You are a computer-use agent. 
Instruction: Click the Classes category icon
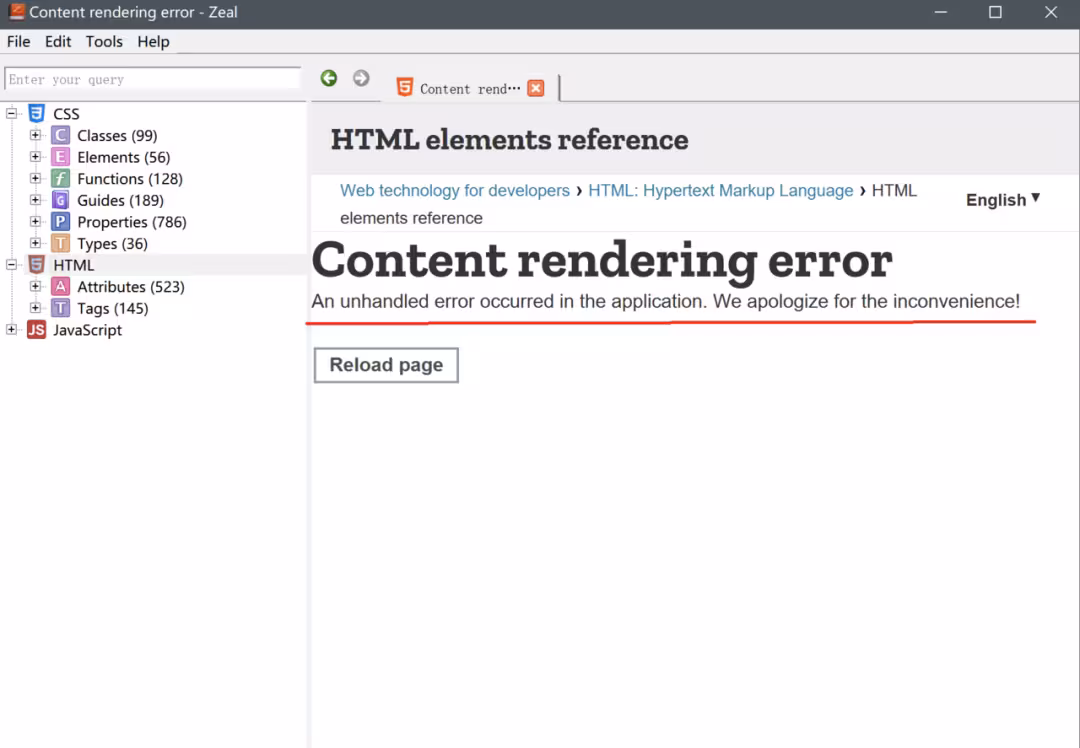pos(61,136)
